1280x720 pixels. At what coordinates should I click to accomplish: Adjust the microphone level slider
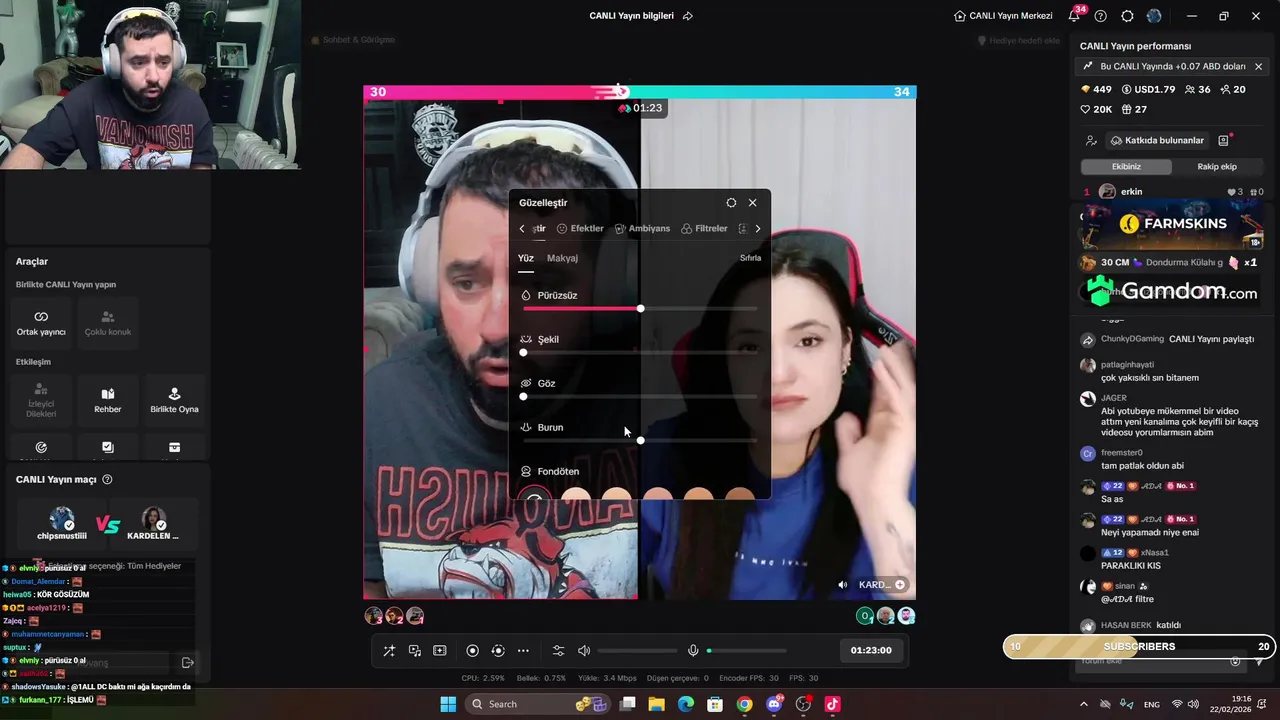click(746, 651)
